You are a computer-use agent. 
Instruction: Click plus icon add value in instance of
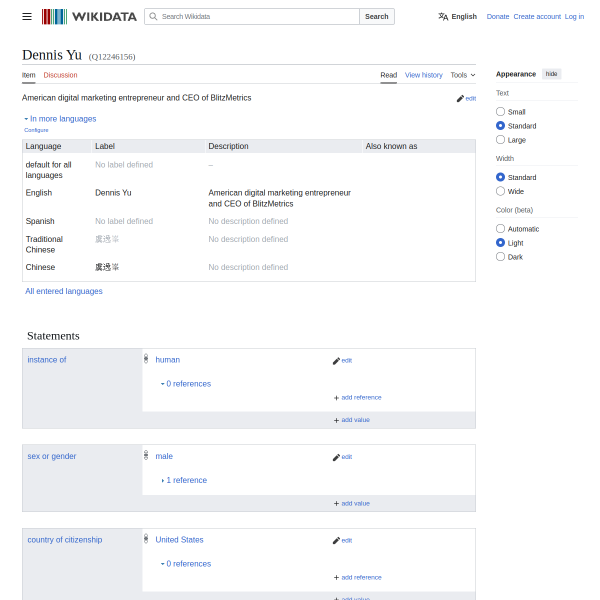[336, 420]
